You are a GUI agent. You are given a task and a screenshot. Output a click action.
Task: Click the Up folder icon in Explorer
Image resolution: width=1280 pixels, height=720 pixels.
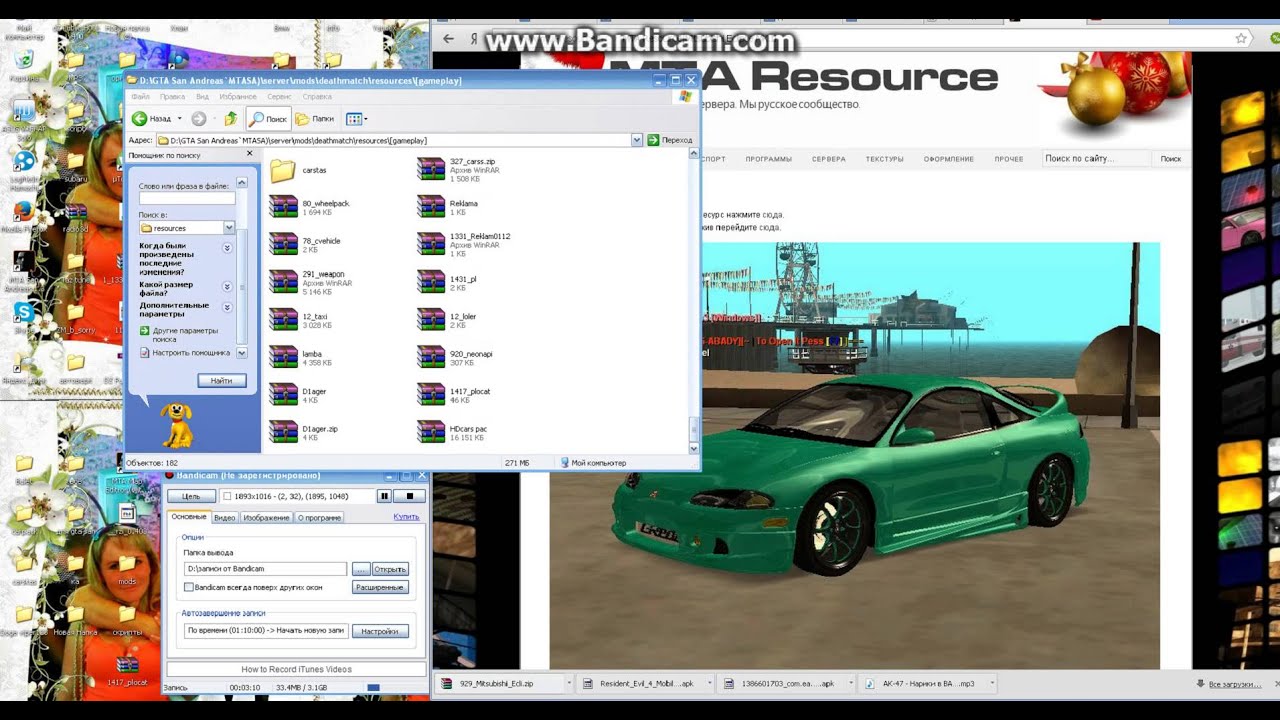pyautogui.click(x=231, y=119)
